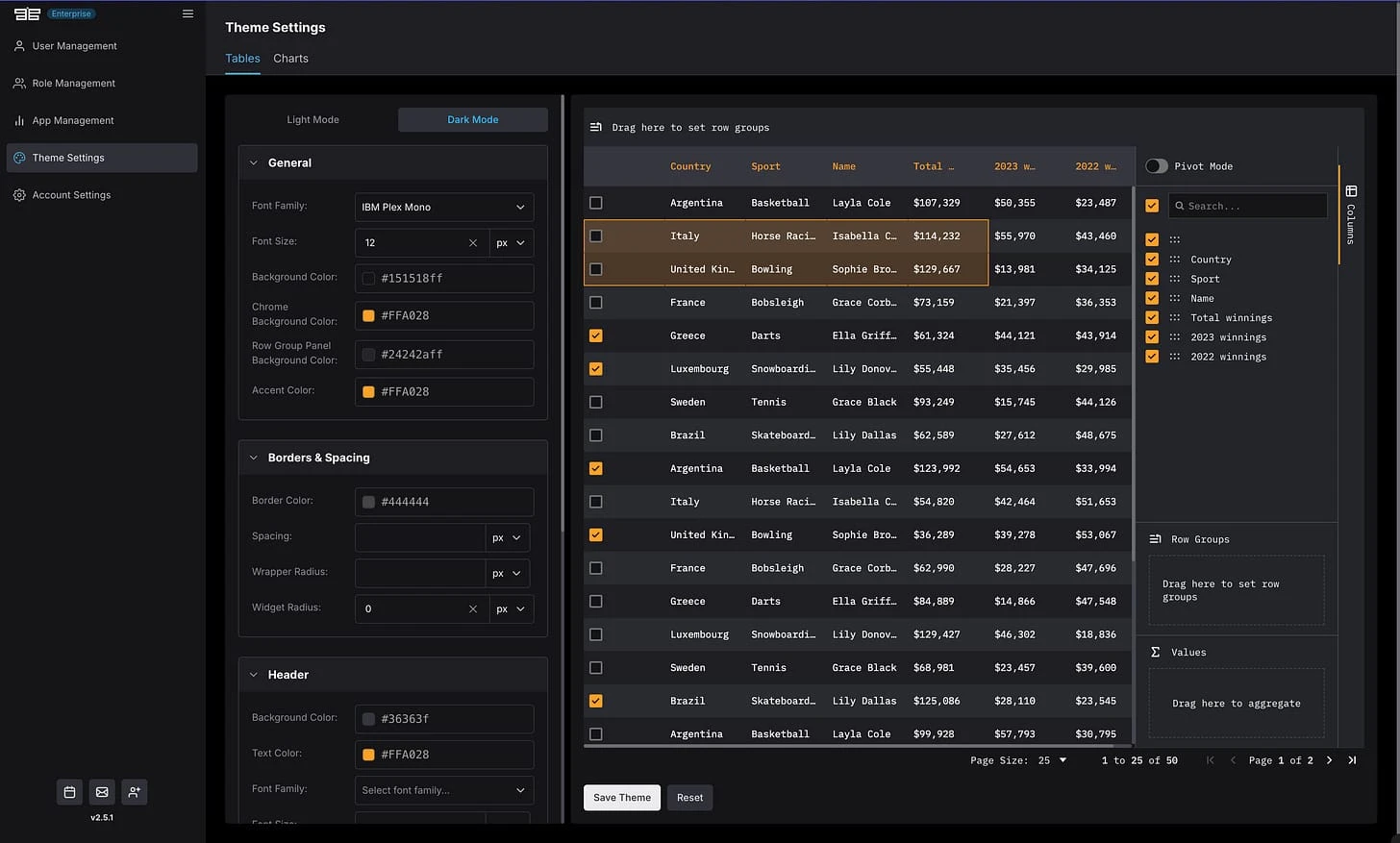This screenshot has height=843, width=1400.
Task: Clear the Font Size value with X icon
Action: point(472,243)
